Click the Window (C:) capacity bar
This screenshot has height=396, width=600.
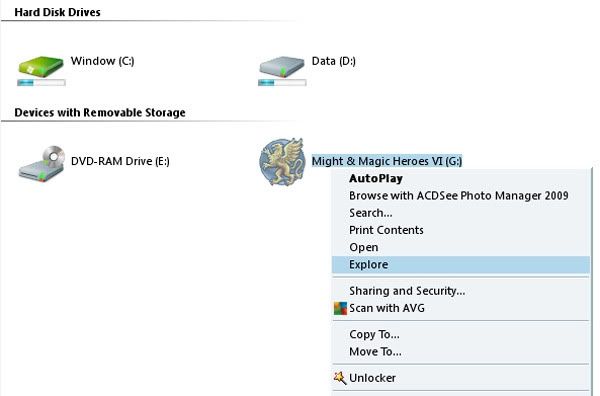tap(41, 83)
